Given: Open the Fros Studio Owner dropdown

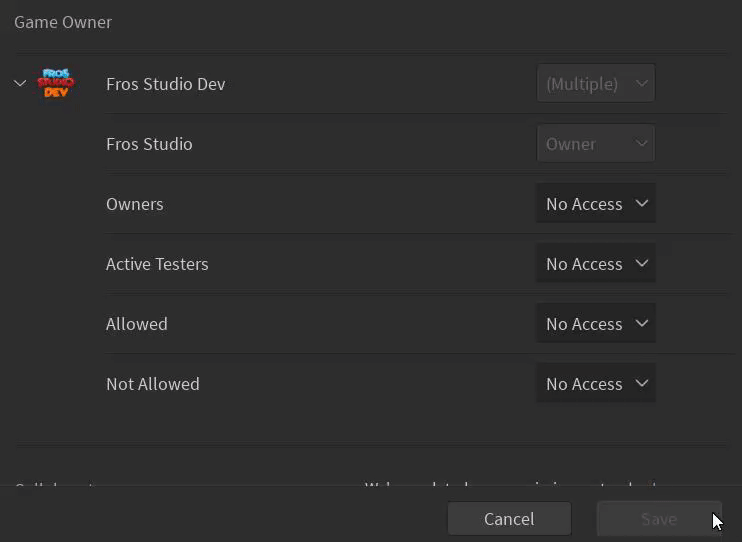Looking at the screenshot, I should click(x=595, y=143).
